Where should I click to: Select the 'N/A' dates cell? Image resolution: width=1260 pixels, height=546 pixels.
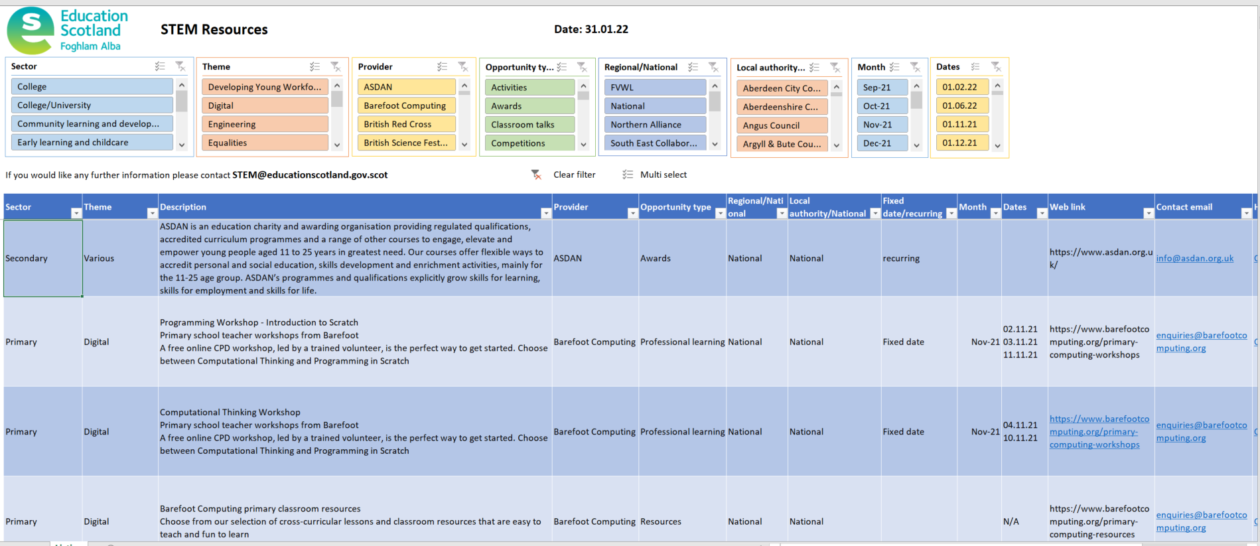click(x=1024, y=521)
